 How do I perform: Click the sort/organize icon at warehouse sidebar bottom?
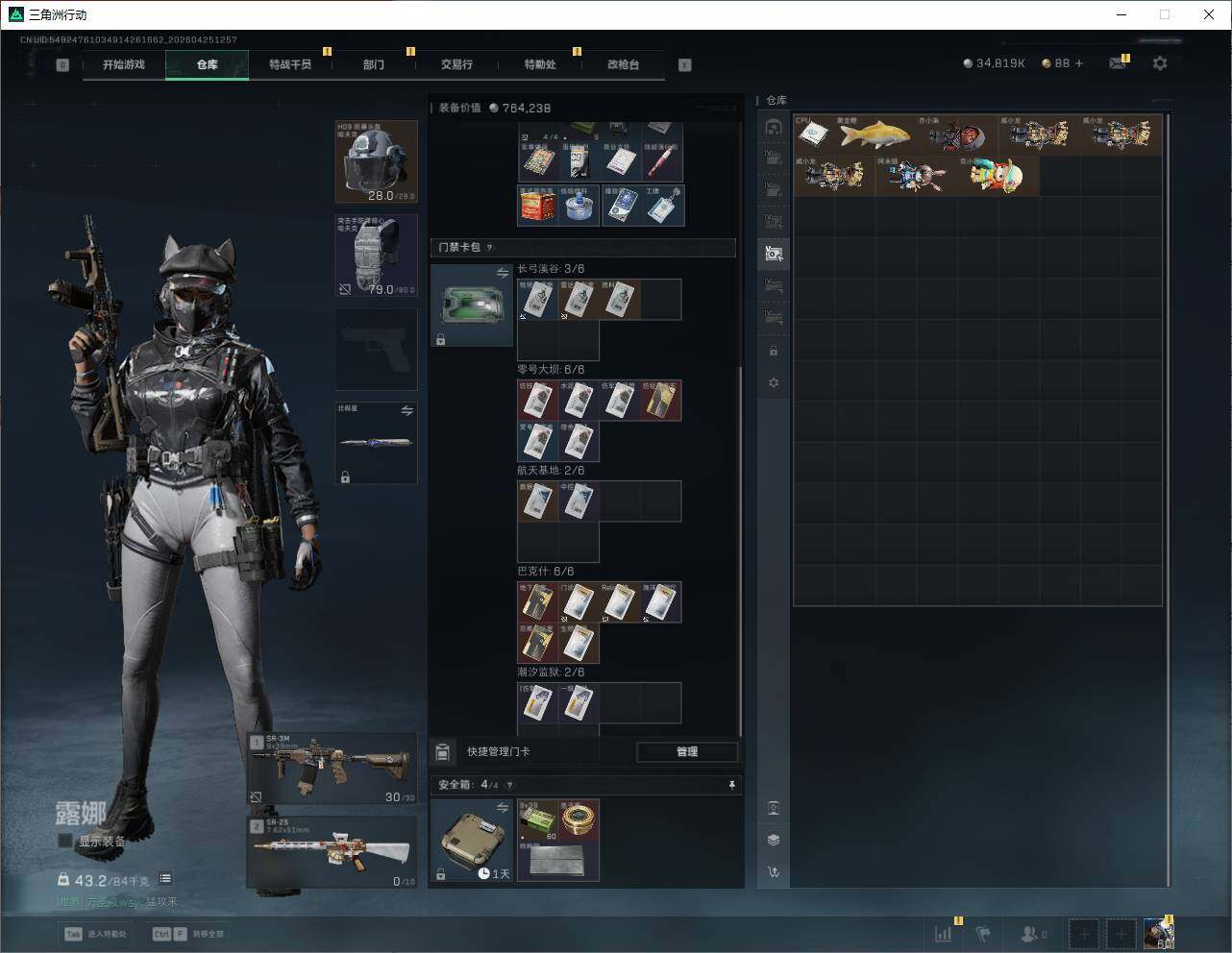[x=774, y=872]
